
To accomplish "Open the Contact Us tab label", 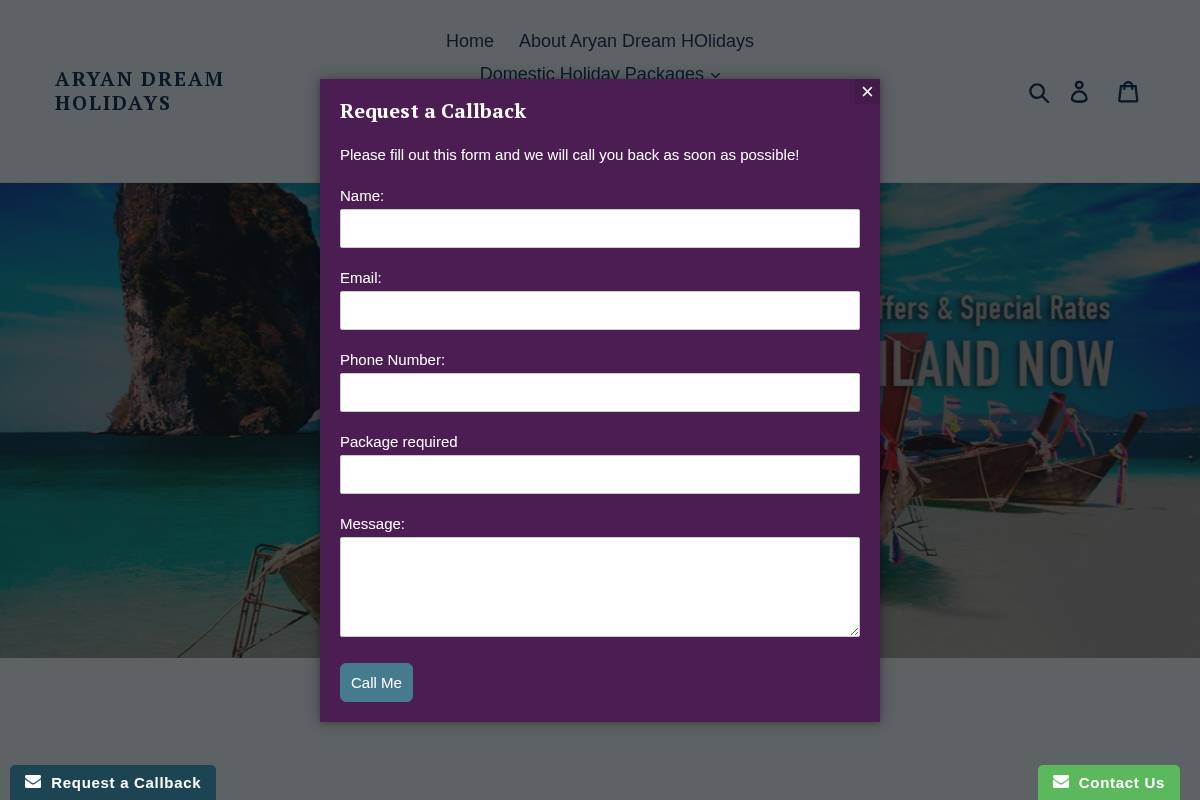I will tap(1121, 783).
